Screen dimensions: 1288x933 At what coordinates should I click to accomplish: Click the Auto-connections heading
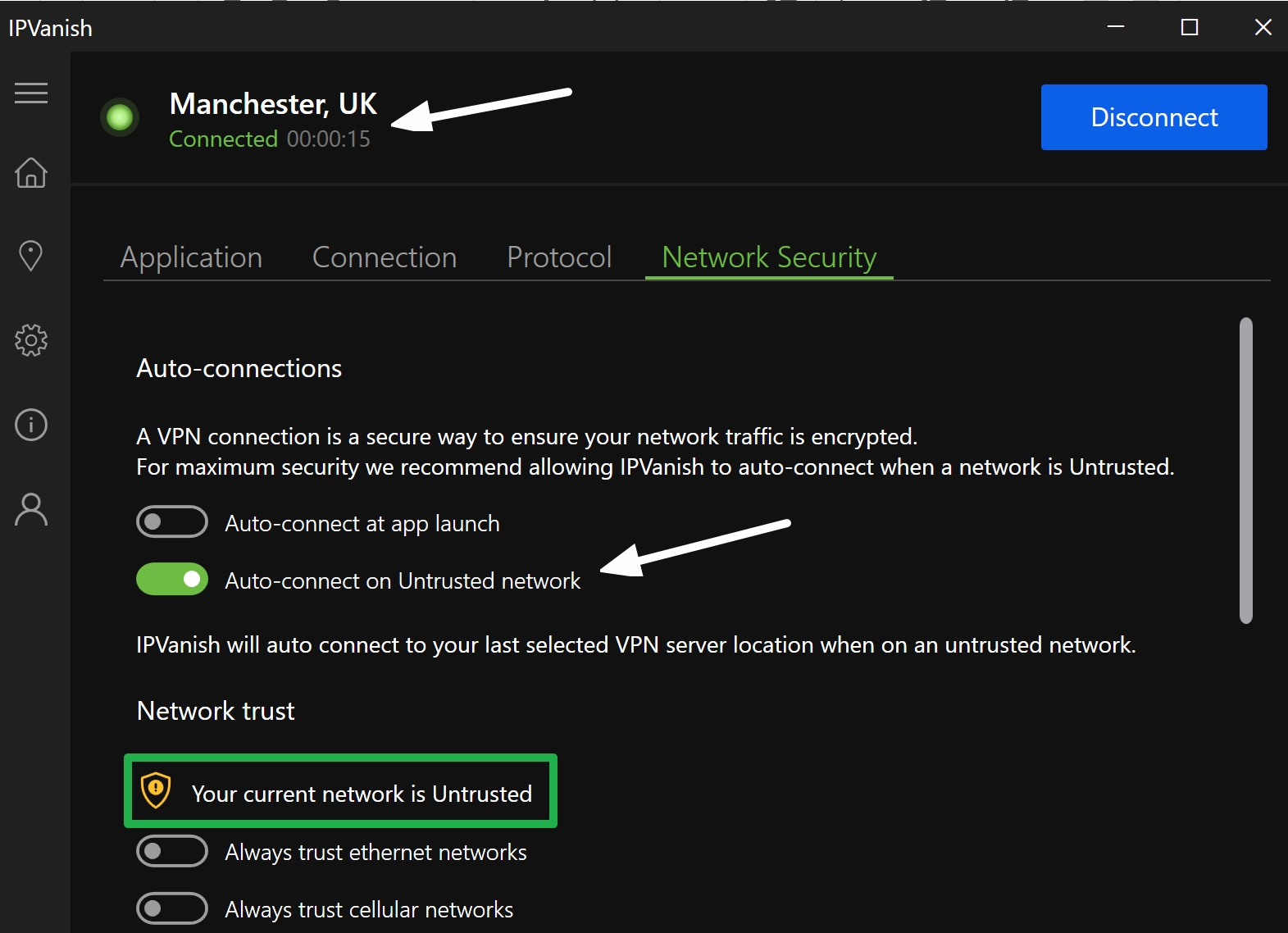239,369
